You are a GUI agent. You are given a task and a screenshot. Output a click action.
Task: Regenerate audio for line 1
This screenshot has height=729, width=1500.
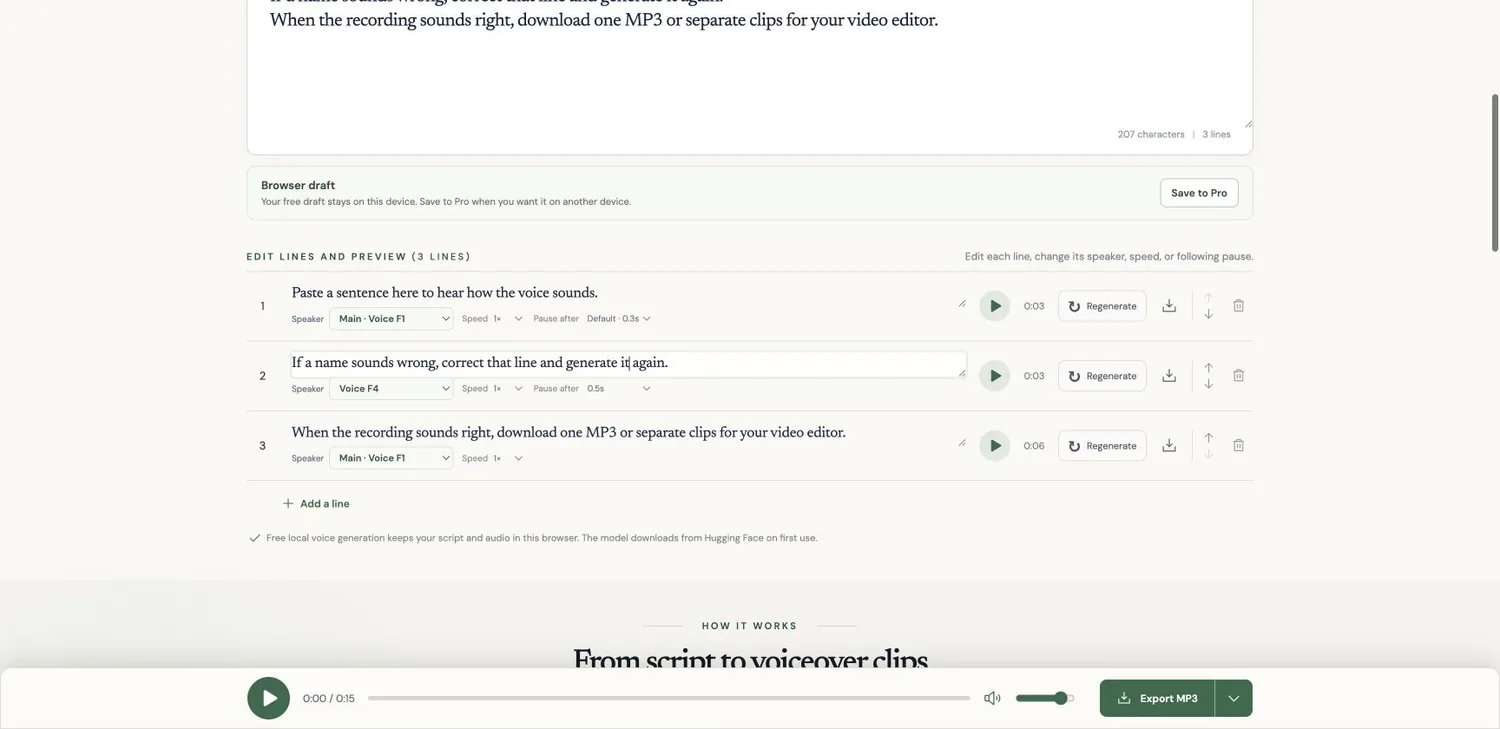click(1102, 306)
